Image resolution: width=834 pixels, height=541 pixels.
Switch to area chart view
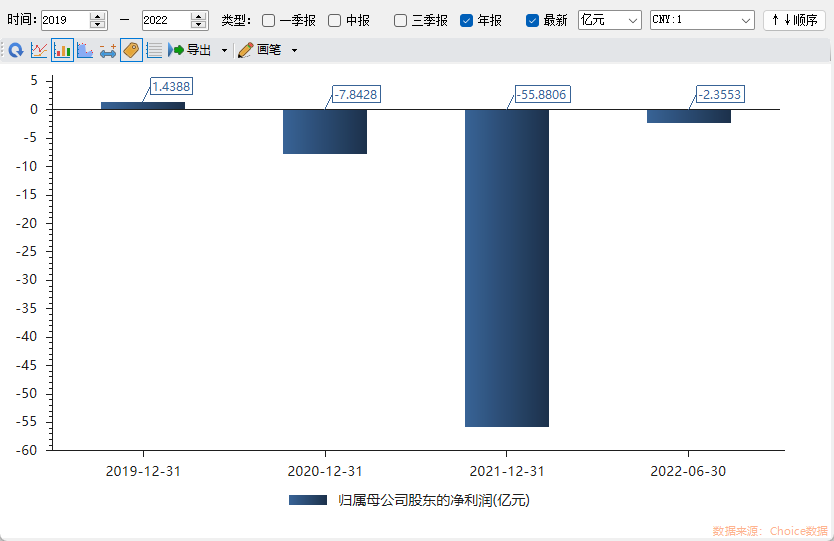[x=85, y=51]
